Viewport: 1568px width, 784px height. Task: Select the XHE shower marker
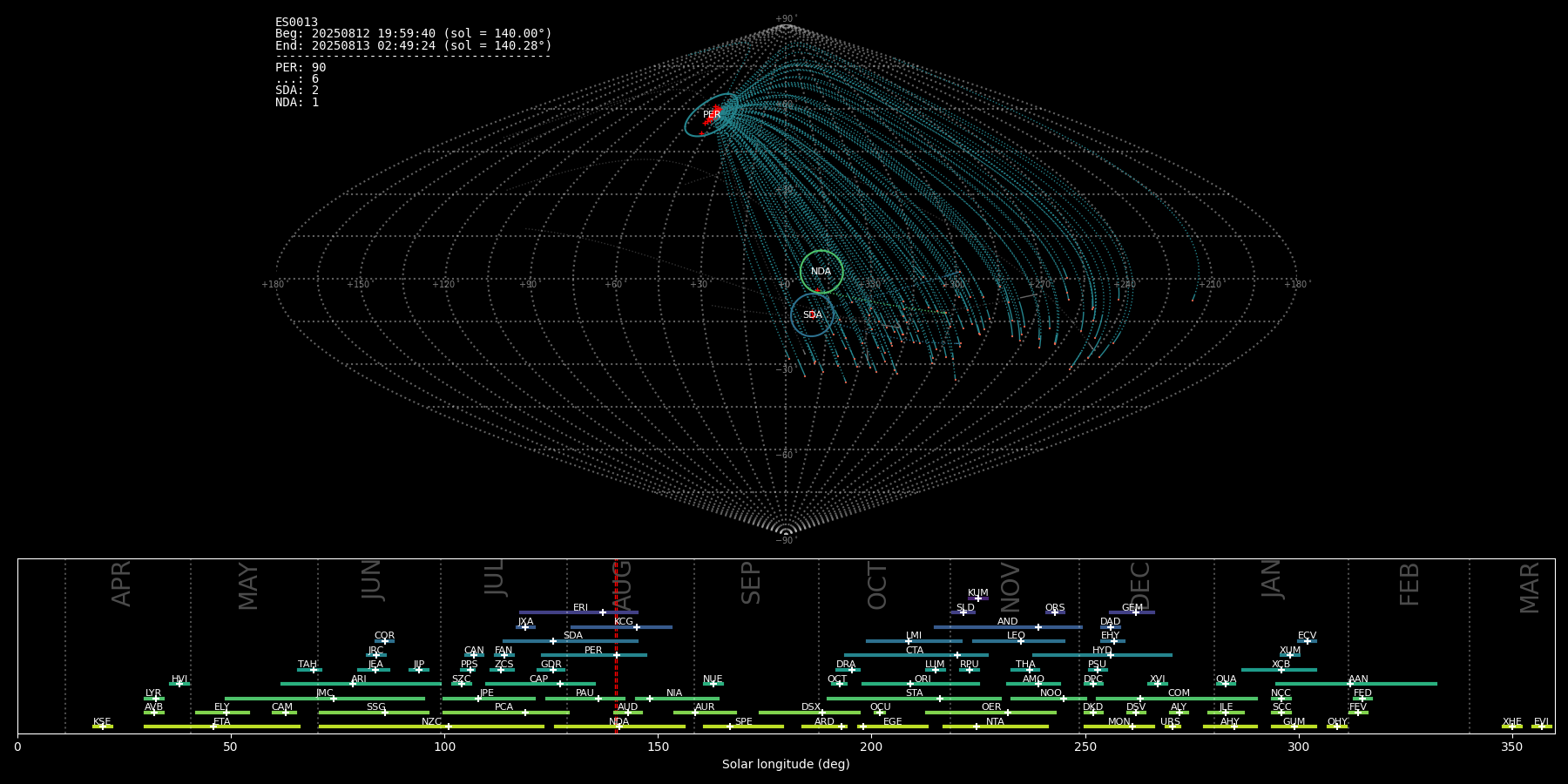1511,727
